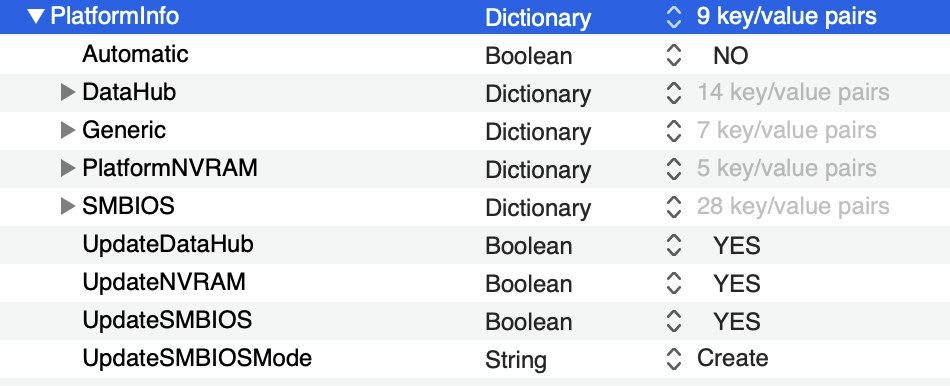Expand the SMBIOS dictionary
This screenshot has width=950, height=386.
68,207
